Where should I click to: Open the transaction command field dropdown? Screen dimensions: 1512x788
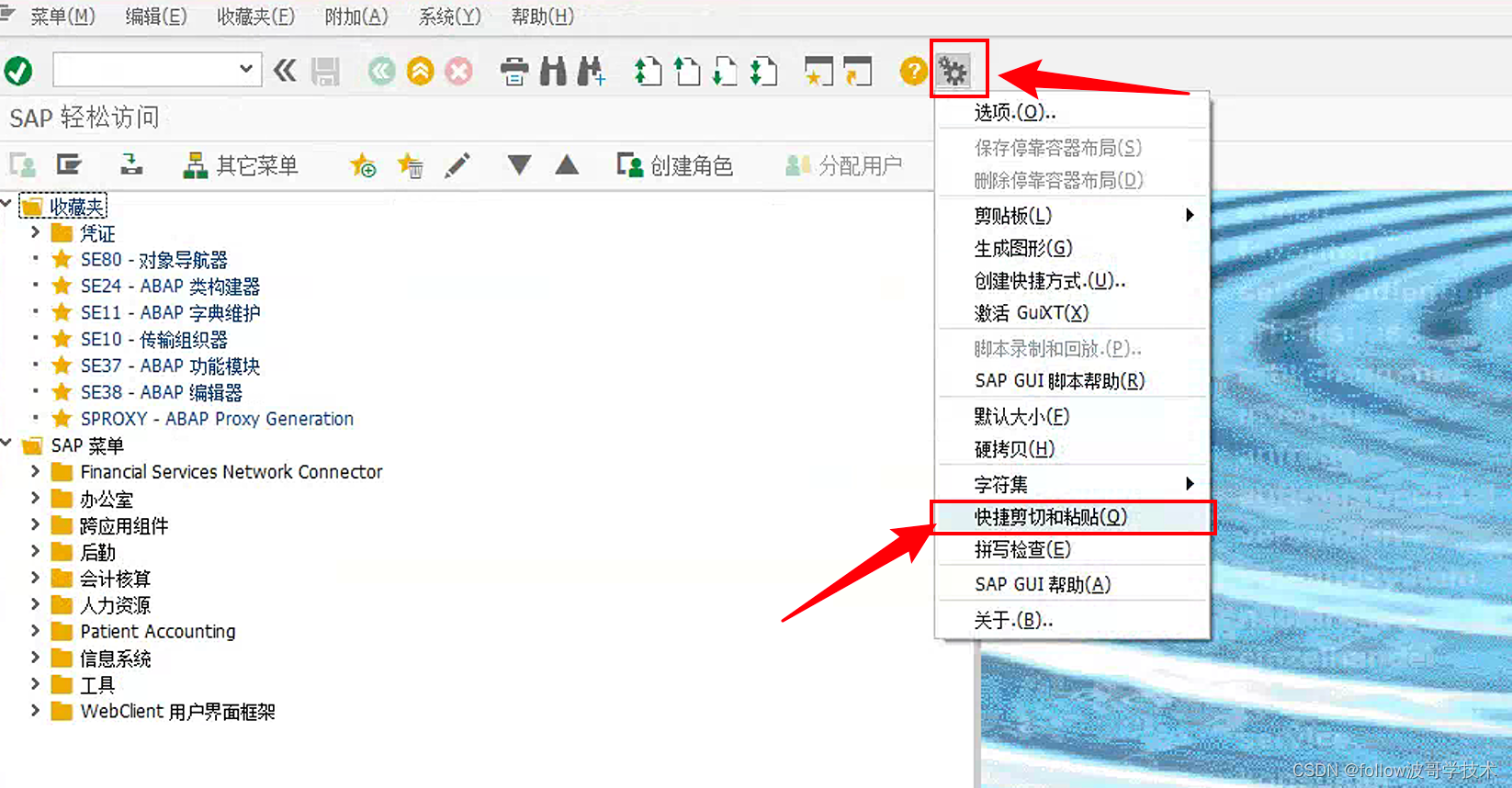[245, 69]
